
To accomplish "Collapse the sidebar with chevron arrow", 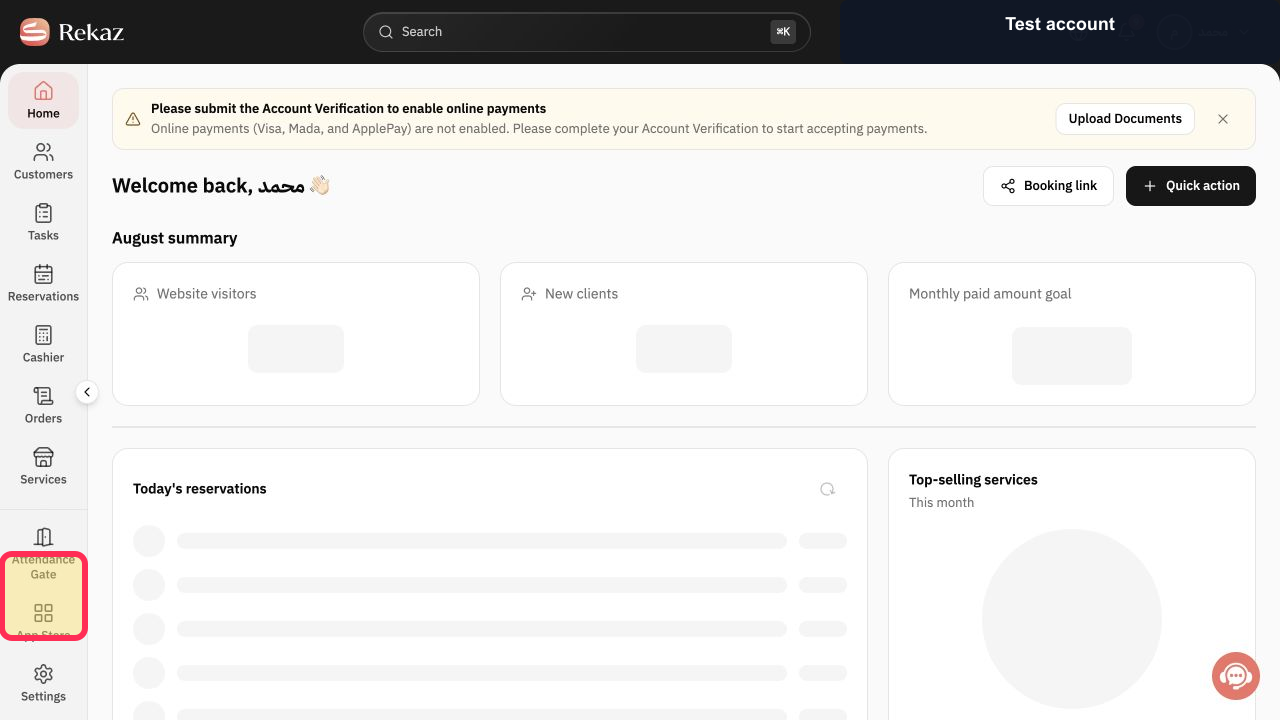I will click(x=87, y=393).
